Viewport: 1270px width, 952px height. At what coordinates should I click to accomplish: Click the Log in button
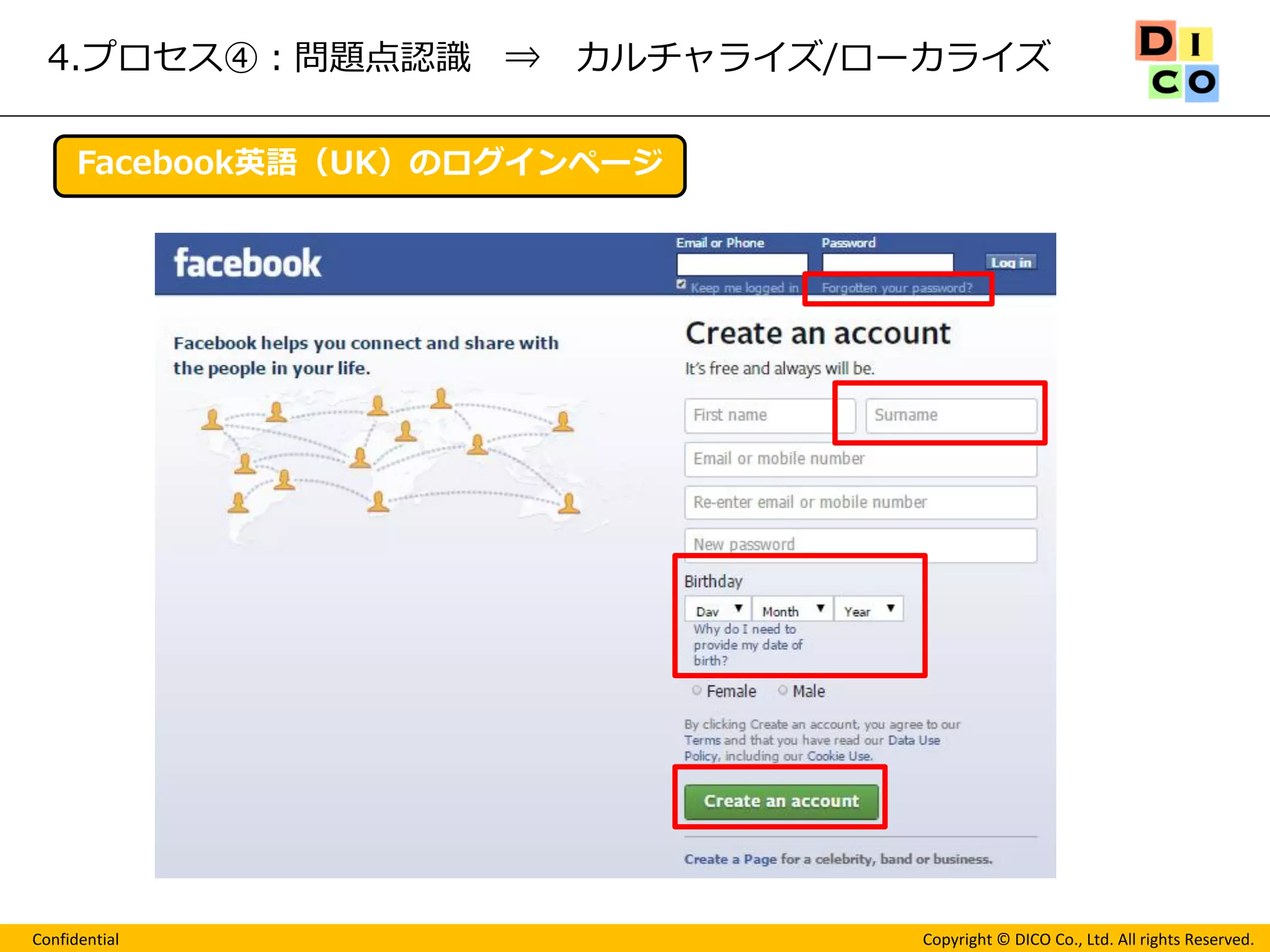point(1011,263)
